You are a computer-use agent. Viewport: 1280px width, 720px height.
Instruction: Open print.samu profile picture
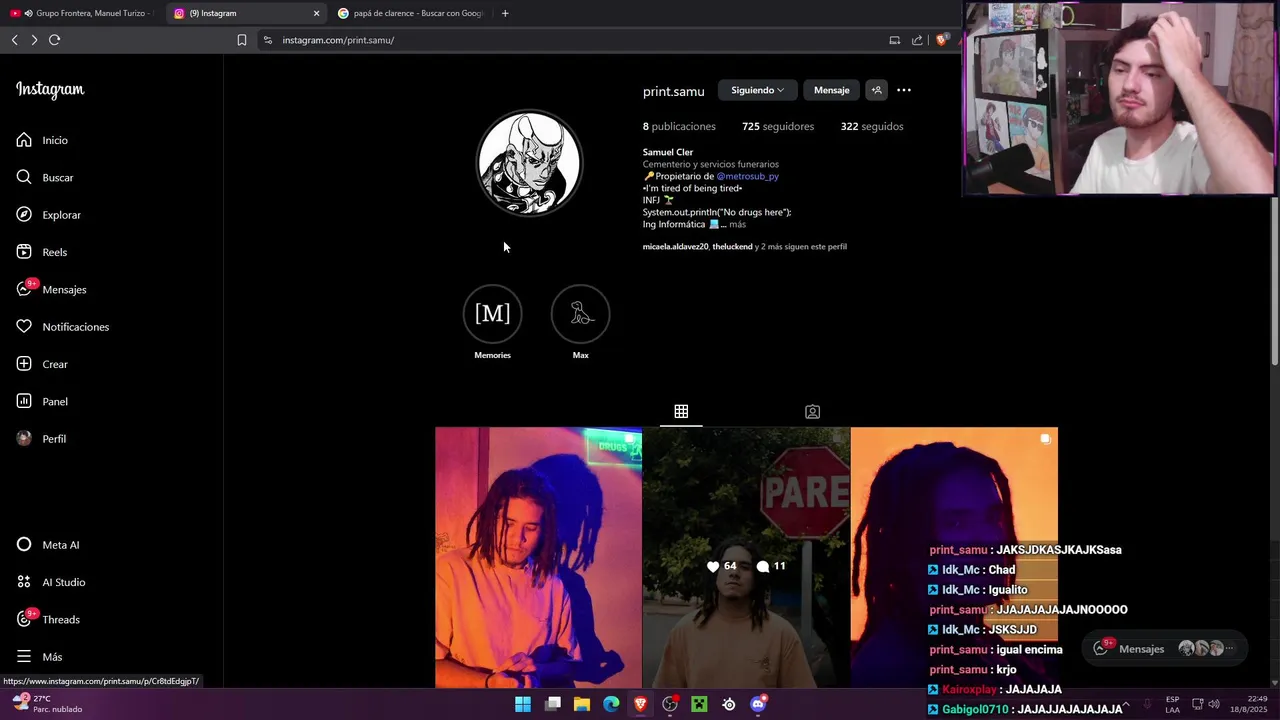click(x=529, y=163)
